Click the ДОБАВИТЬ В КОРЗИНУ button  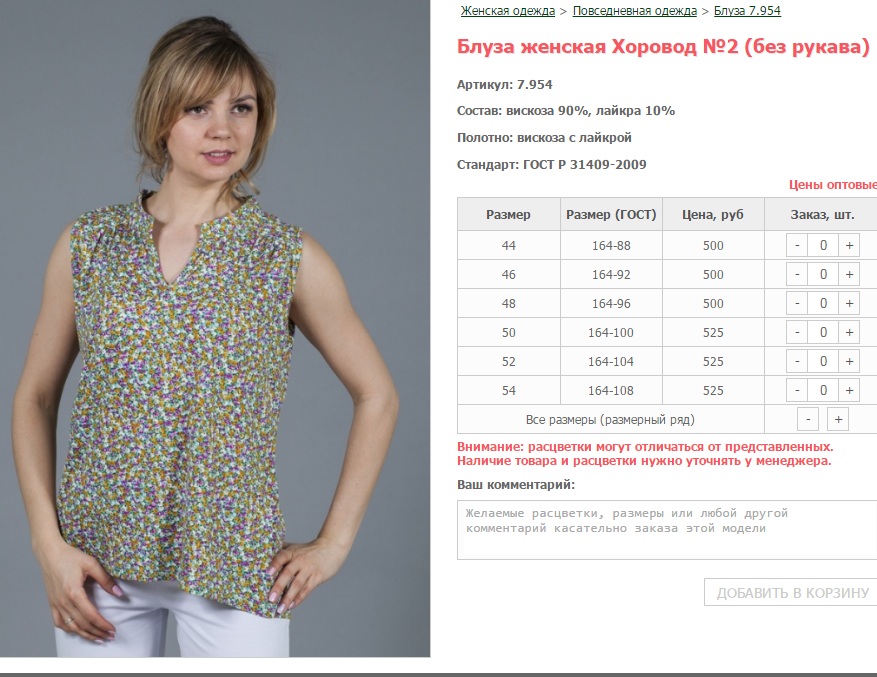pyautogui.click(x=792, y=593)
